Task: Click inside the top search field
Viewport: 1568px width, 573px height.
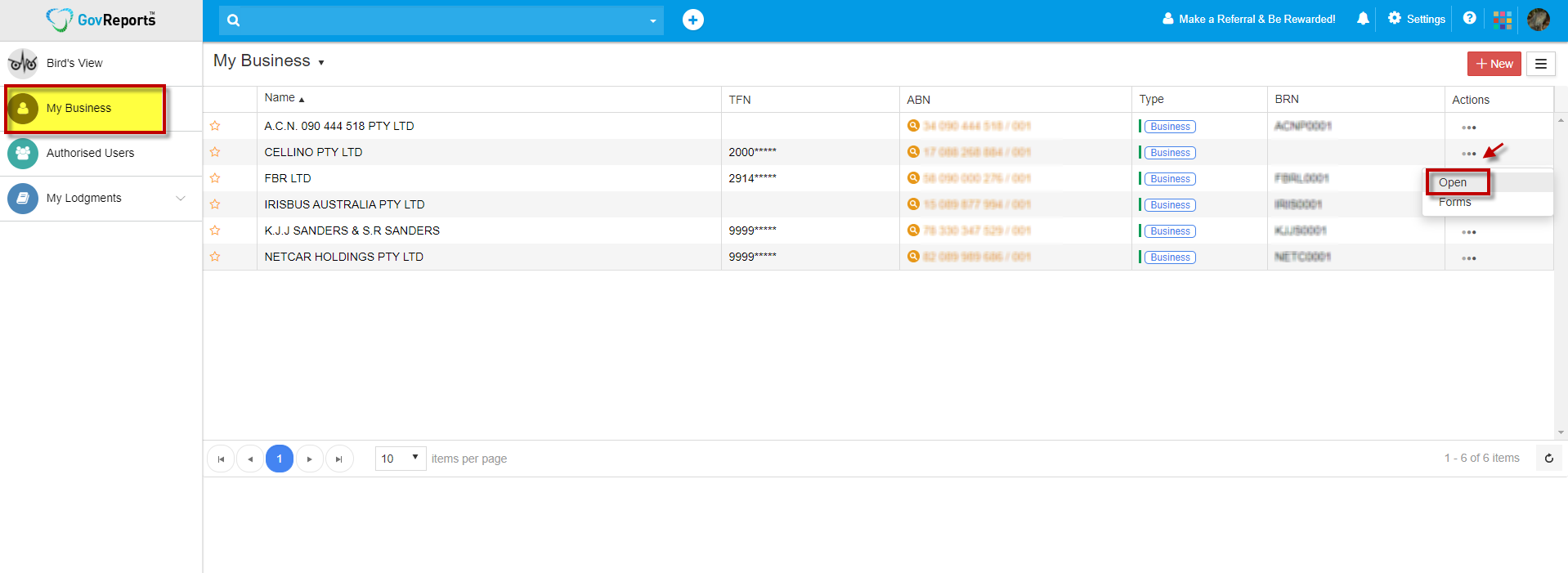Action: 441,20
